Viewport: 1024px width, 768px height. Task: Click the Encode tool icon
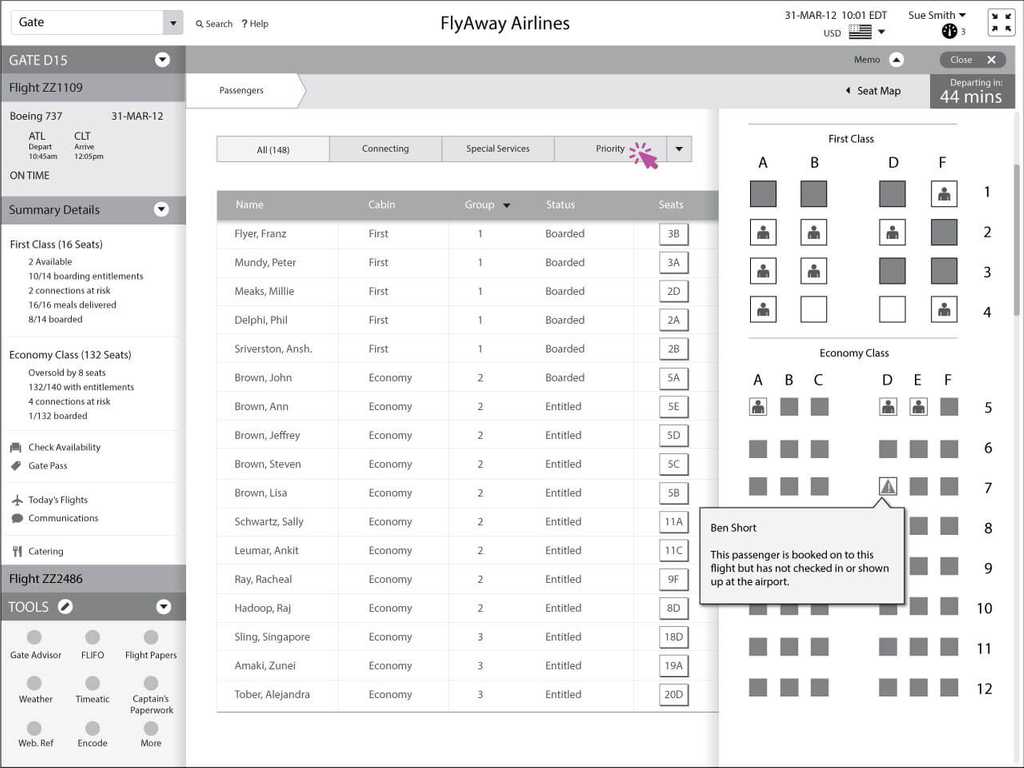click(92, 727)
